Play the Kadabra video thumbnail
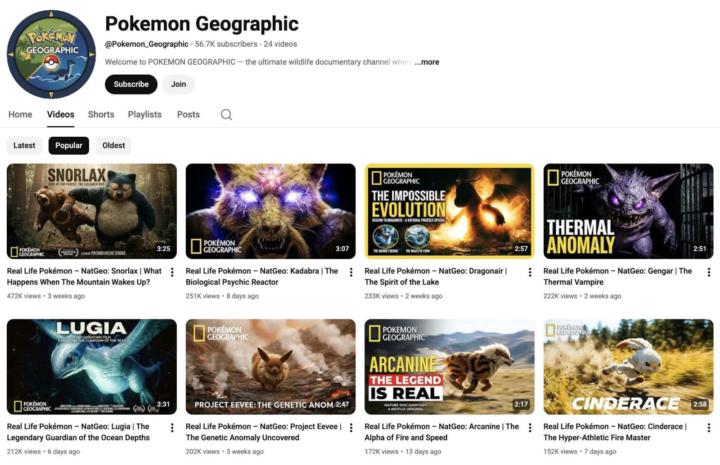Screen dimensions: 720x465 point(270,211)
